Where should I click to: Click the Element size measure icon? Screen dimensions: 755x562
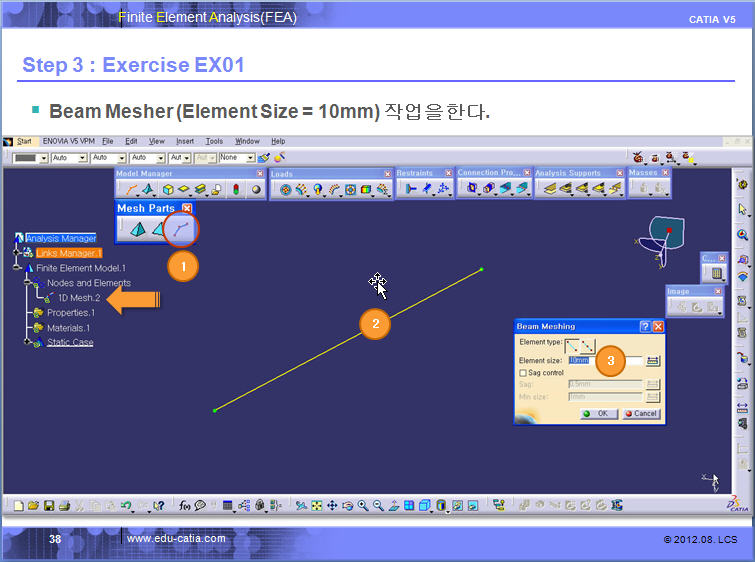pos(653,360)
